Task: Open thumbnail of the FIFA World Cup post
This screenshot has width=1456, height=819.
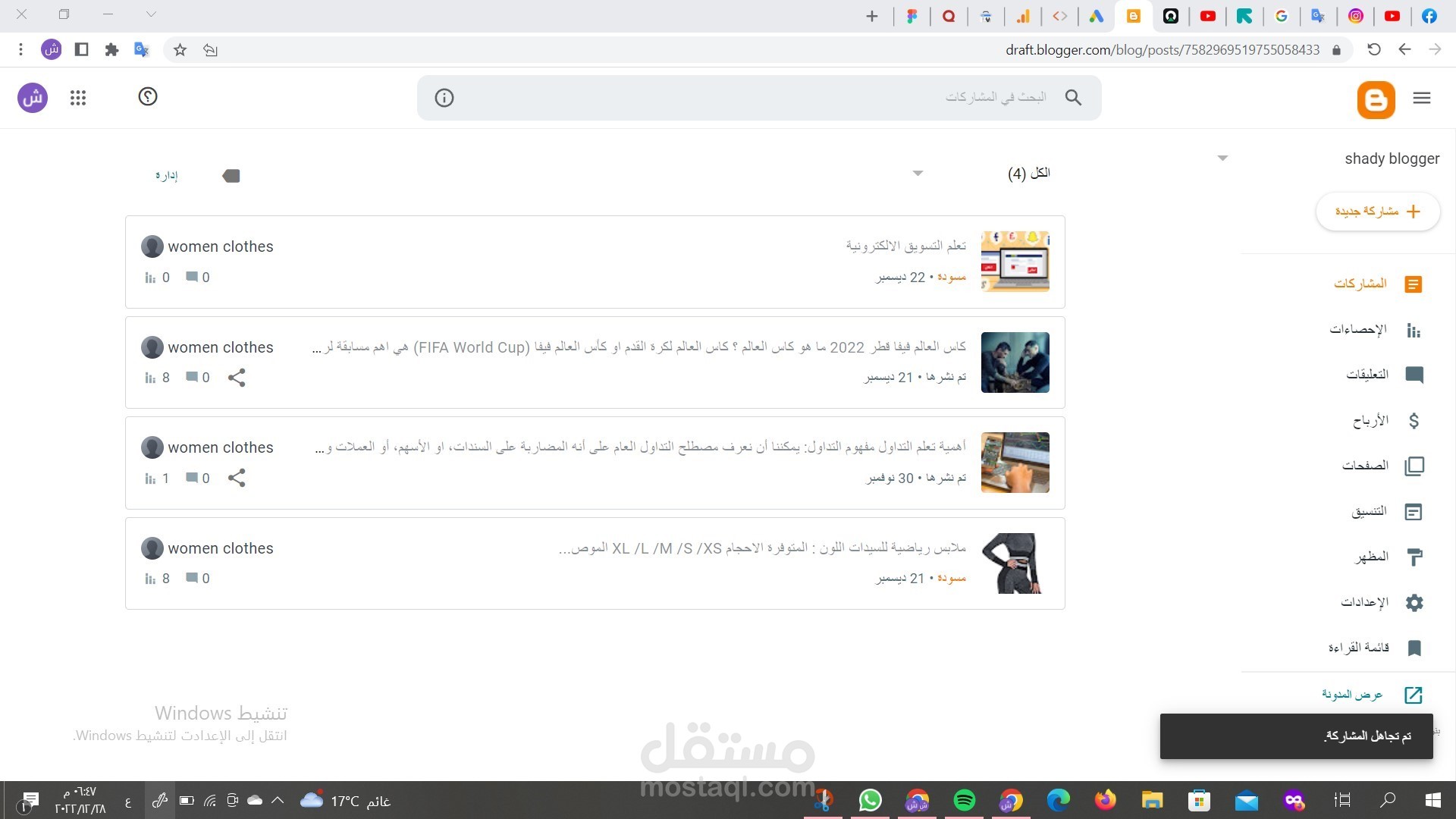Action: 1015,362
